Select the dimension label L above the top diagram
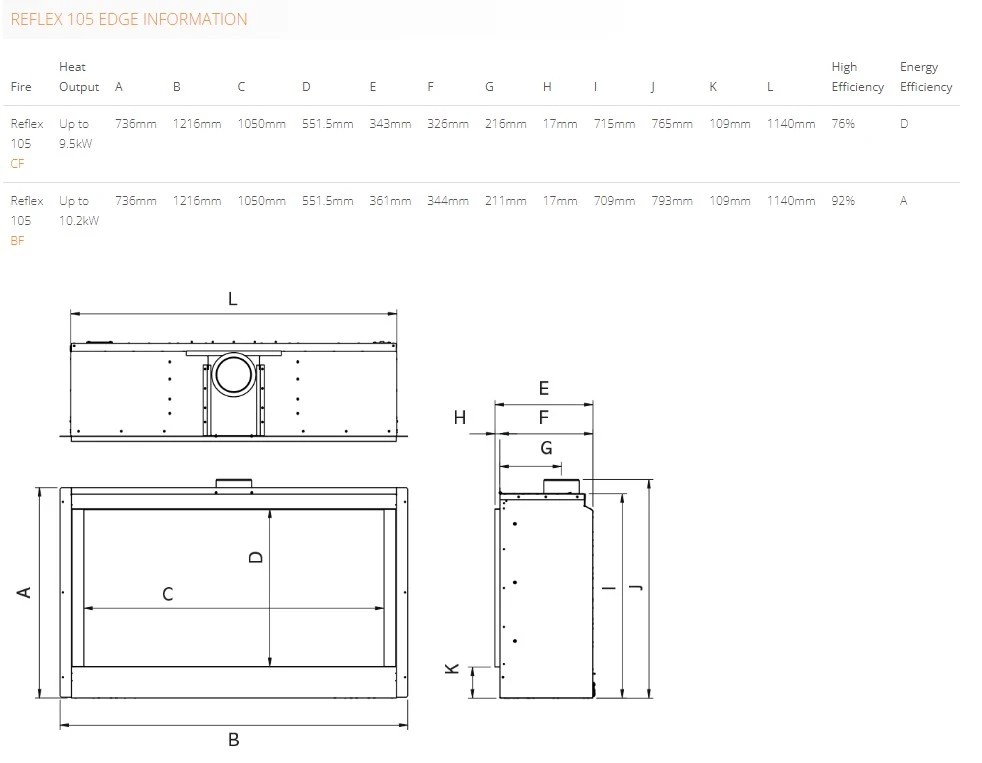This screenshot has height=763, width=982. (x=231, y=298)
